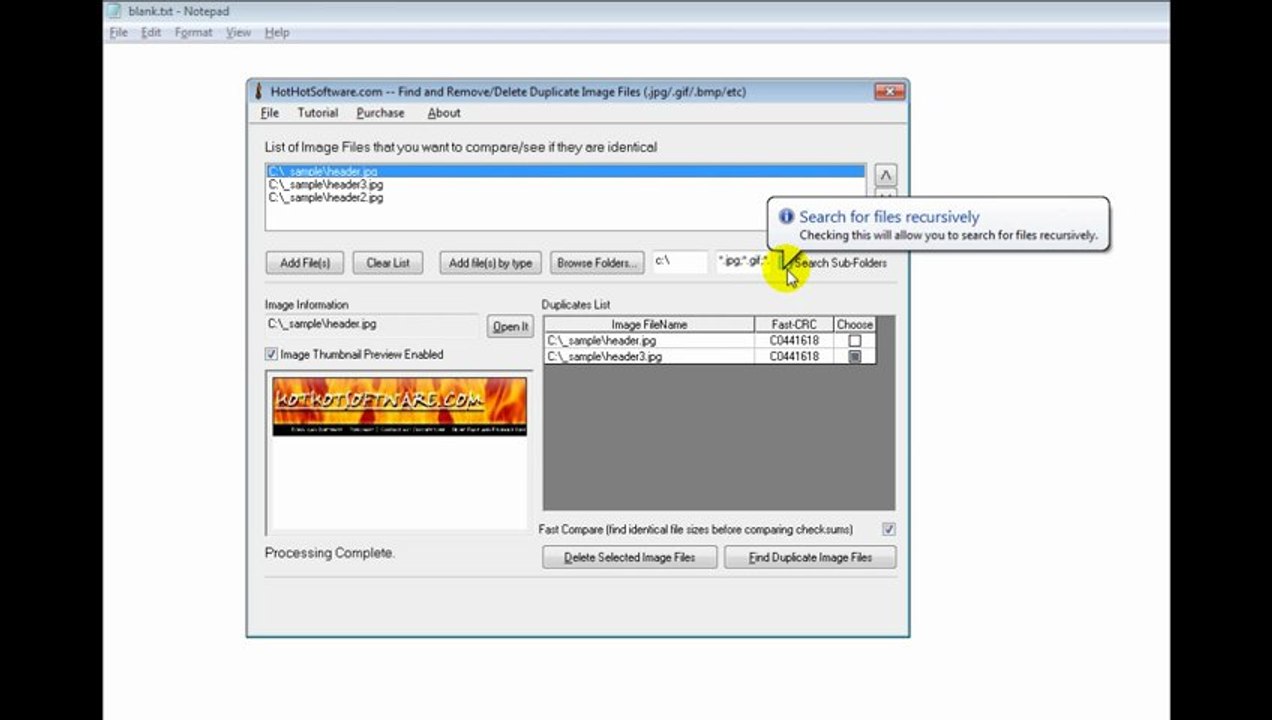Check the Search Sub-Folders checkbox
This screenshot has height=720, width=1272.
pos(786,263)
